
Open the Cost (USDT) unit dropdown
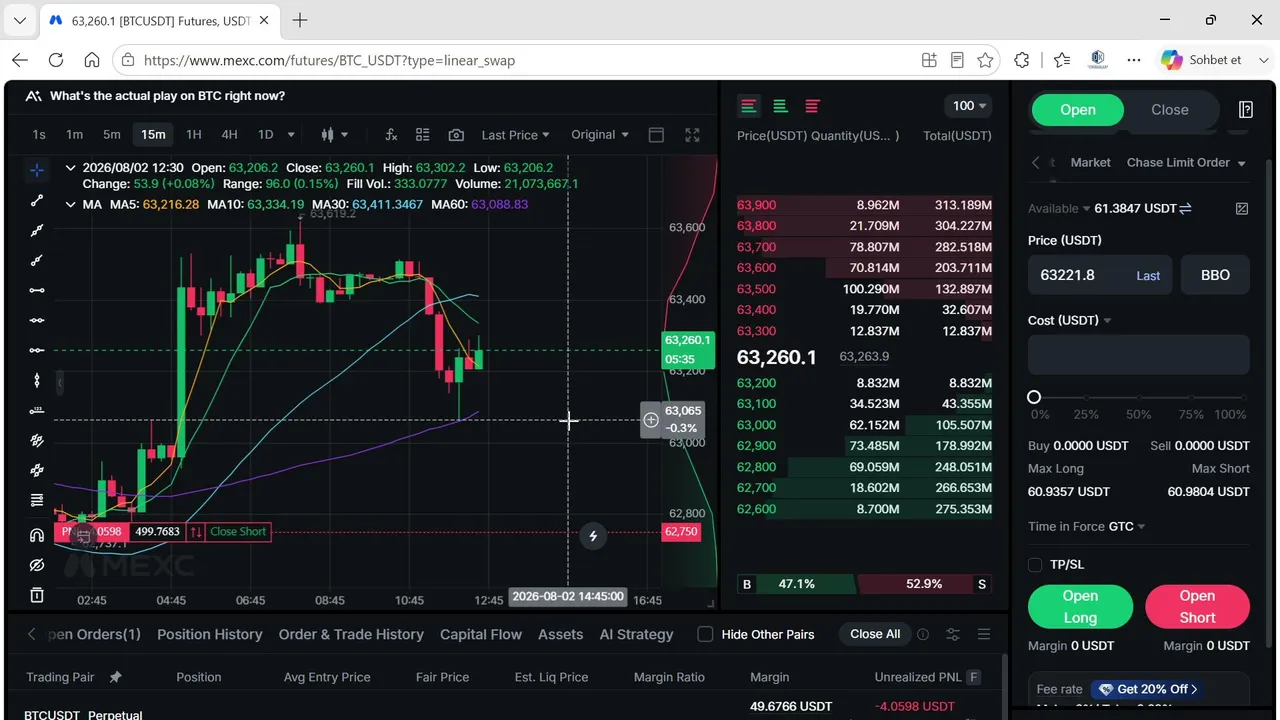(x=1070, y=320)
